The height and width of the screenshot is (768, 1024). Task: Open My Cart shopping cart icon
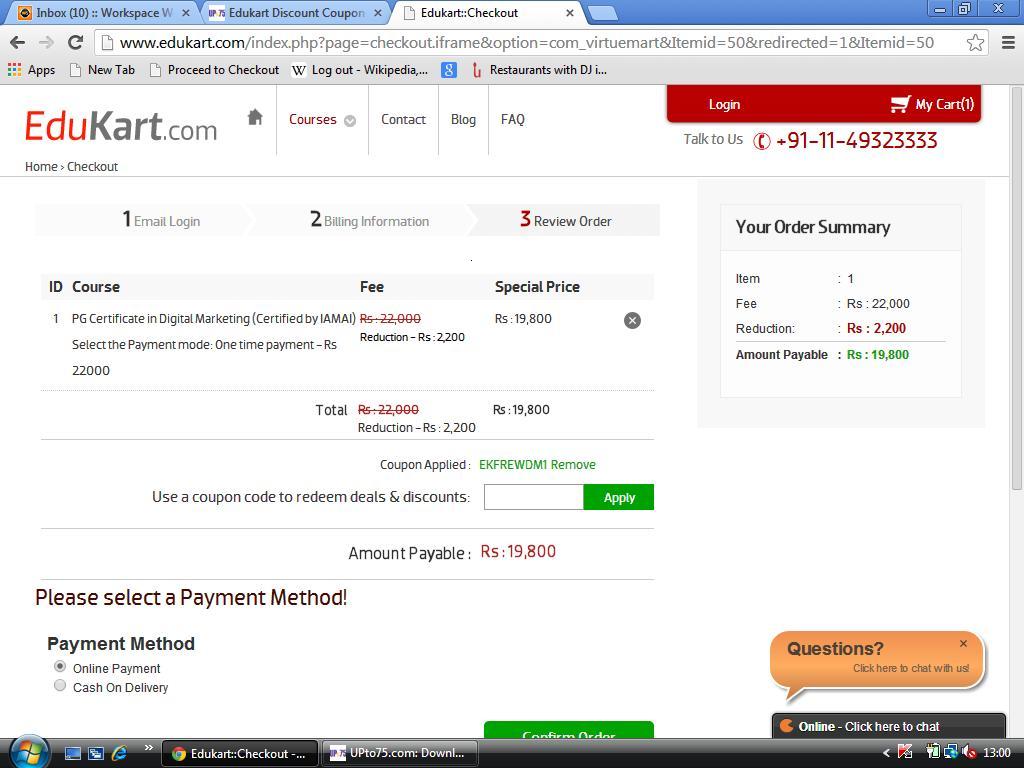pos(900,104)
